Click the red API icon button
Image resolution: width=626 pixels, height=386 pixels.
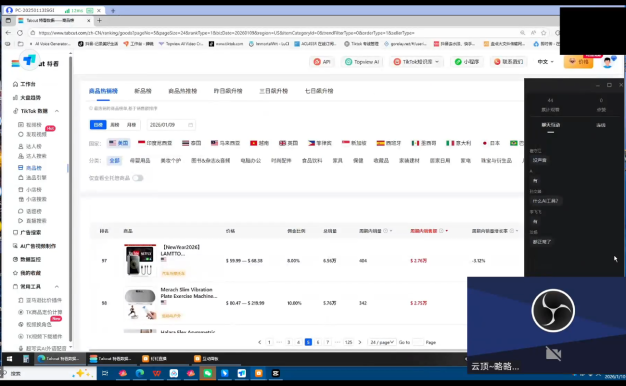pyautogui.click(x=322, y=62)
